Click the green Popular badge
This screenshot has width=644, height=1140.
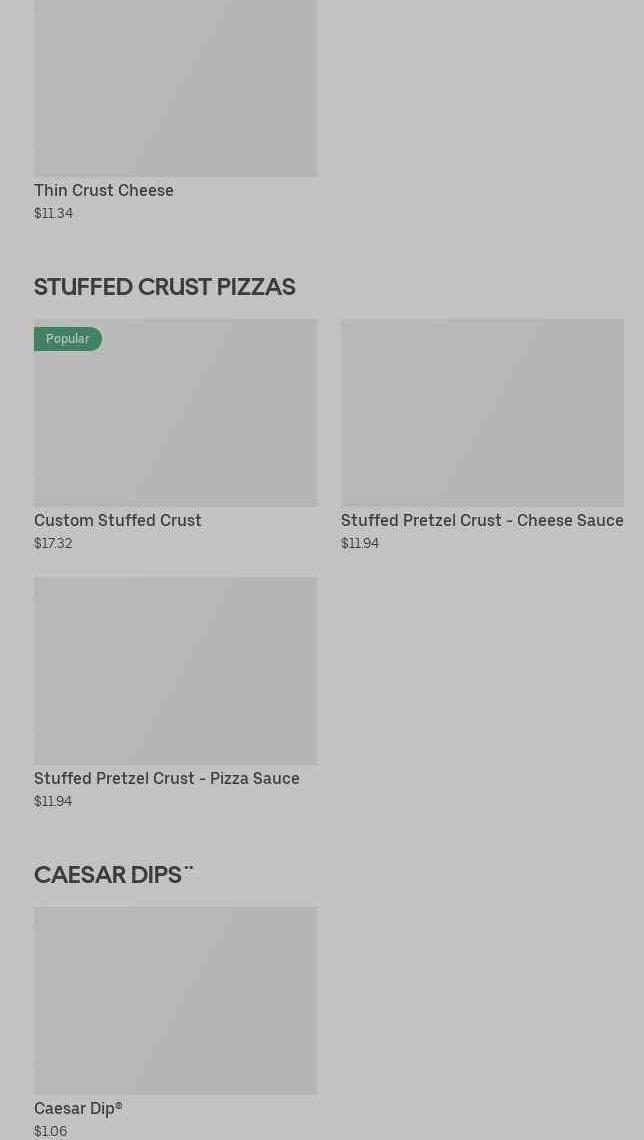tap(68, 339)
